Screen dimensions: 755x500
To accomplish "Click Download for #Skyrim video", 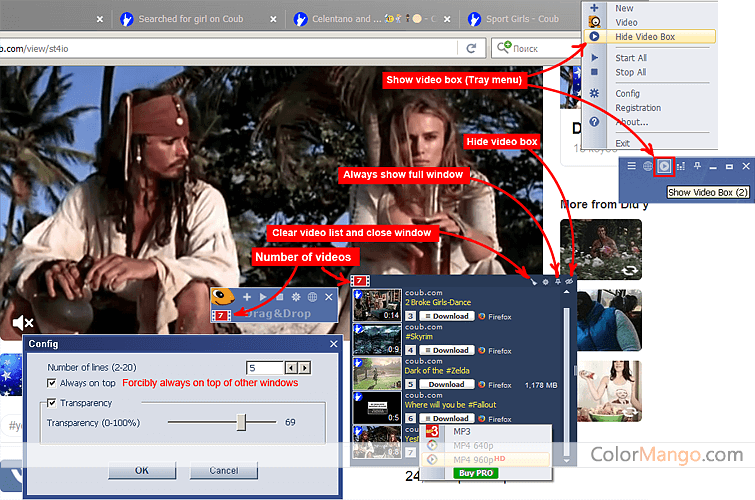I will (446, 350).
